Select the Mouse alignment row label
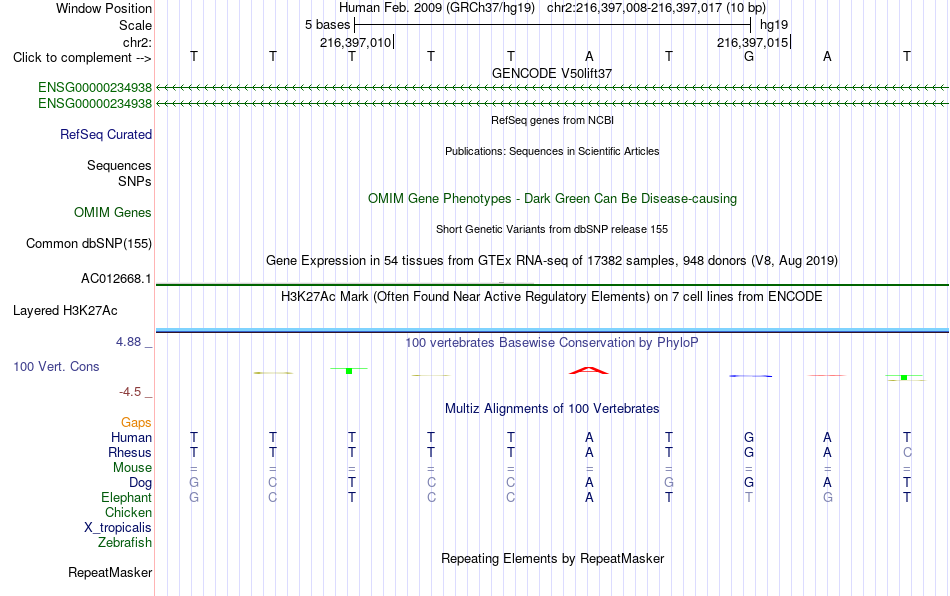The height and width of the screenshot is (596, 950). click(132, 468)
